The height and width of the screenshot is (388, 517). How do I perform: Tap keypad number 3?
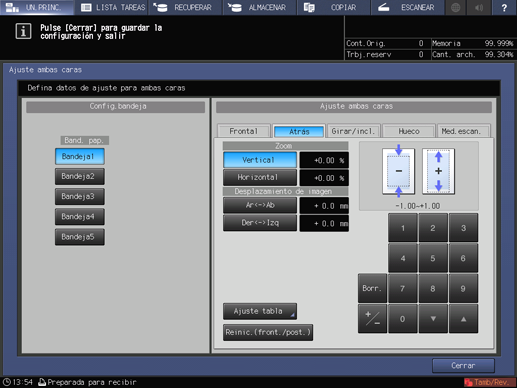463,228
